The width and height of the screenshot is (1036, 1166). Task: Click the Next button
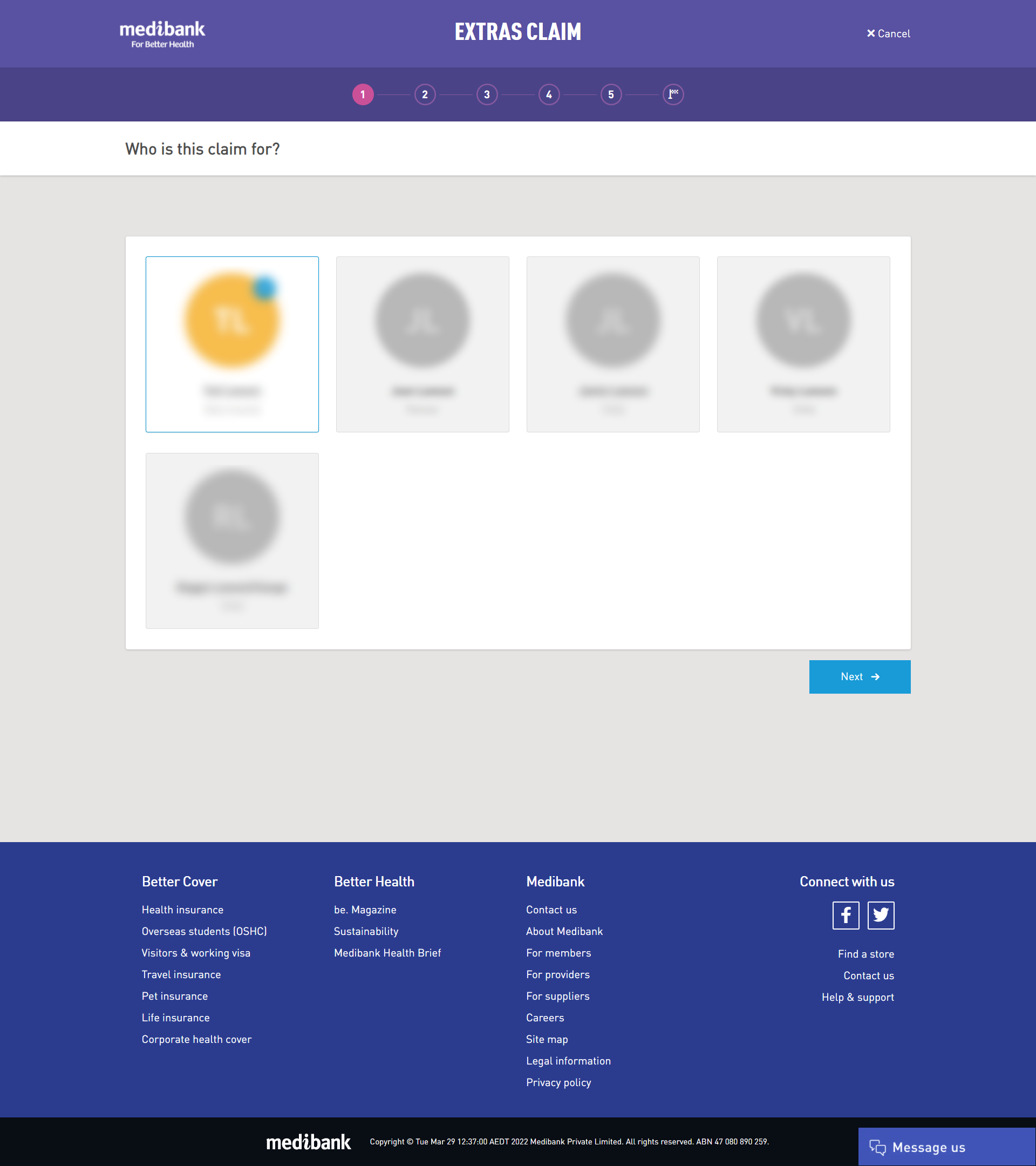tap(860, 676)
